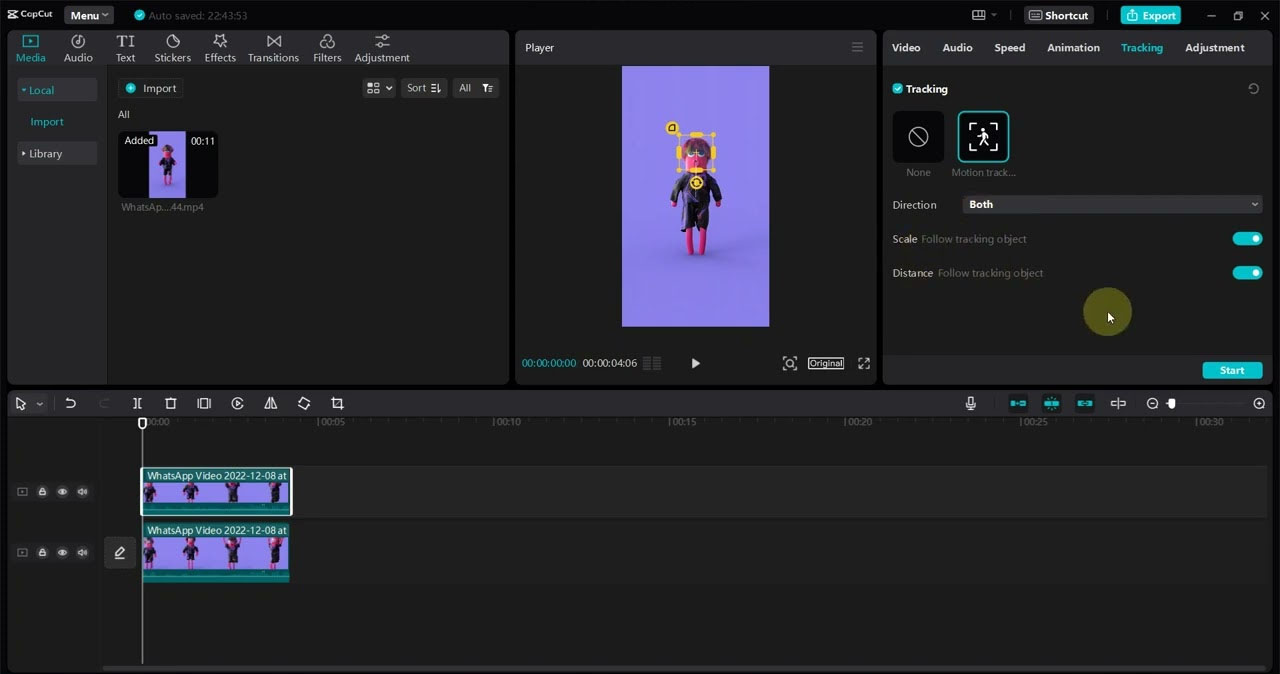Select None in the Tracking panel
The image size is (1280, 674).
(x=917, y=136)
